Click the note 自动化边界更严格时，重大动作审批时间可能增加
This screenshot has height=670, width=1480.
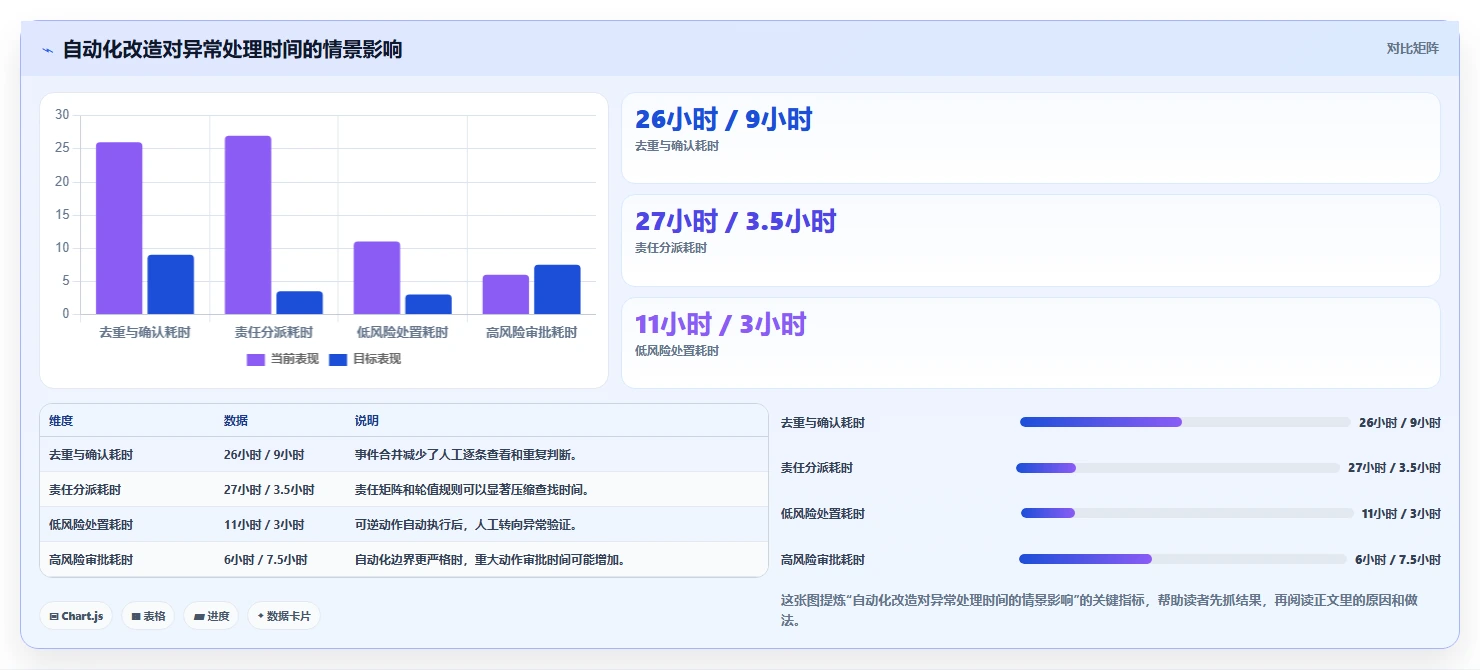(x=491, y=560)
